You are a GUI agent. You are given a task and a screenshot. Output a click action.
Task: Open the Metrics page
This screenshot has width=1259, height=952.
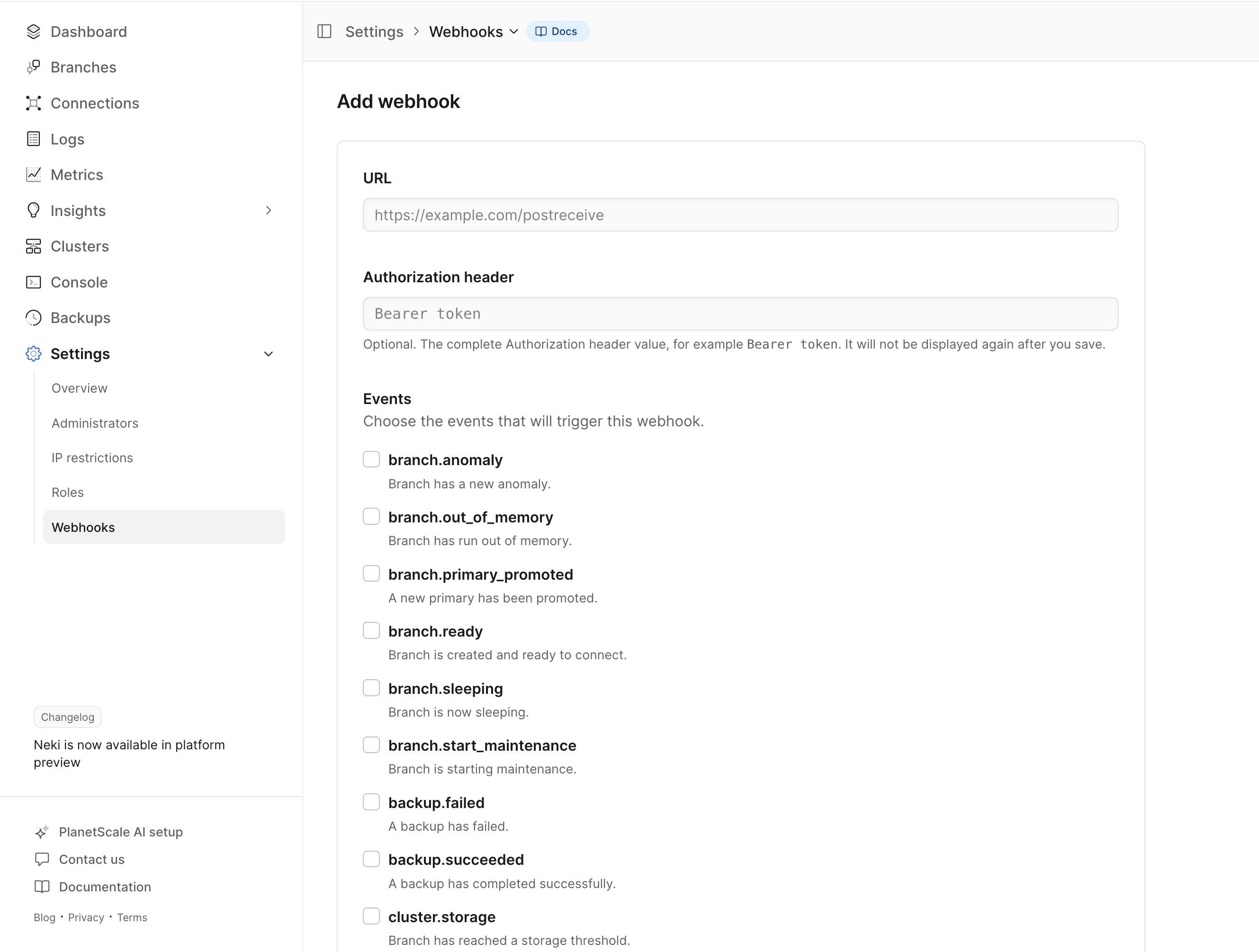pyautogui.click(x=77, y=175)
